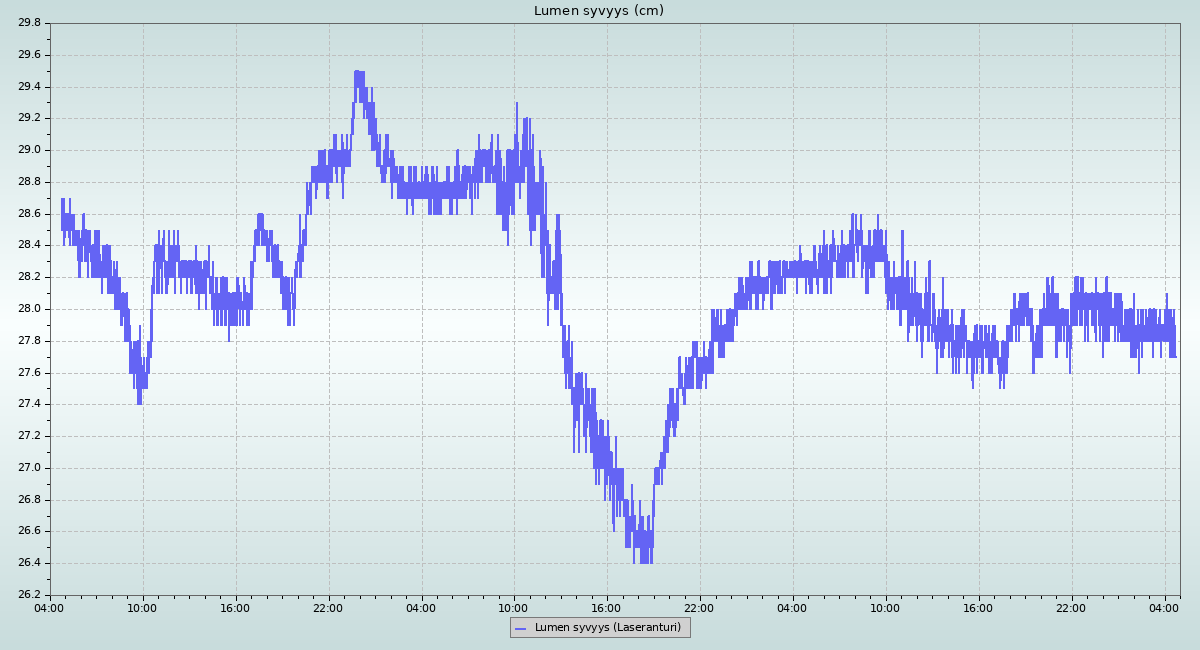1200x650 pixels.
Task: Click the rightmost 04:00 x-axis label
Action: click(1164, 607)
